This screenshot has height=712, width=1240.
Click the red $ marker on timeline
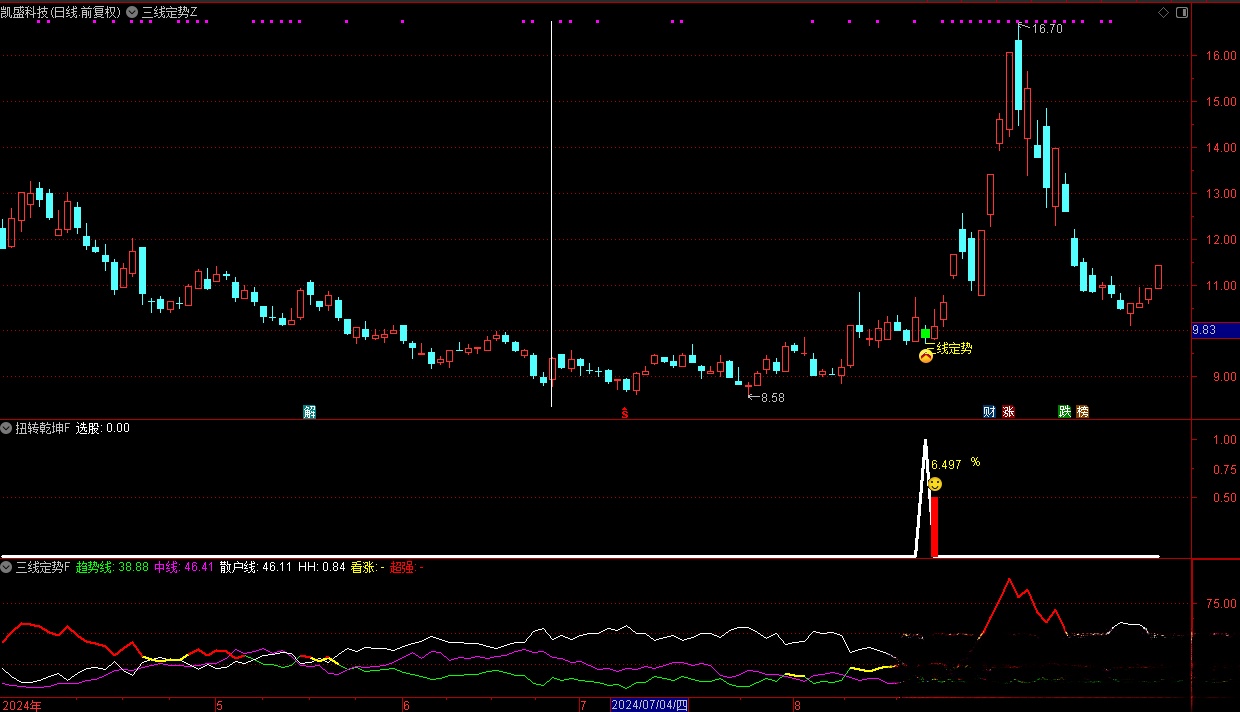[625, 412]
